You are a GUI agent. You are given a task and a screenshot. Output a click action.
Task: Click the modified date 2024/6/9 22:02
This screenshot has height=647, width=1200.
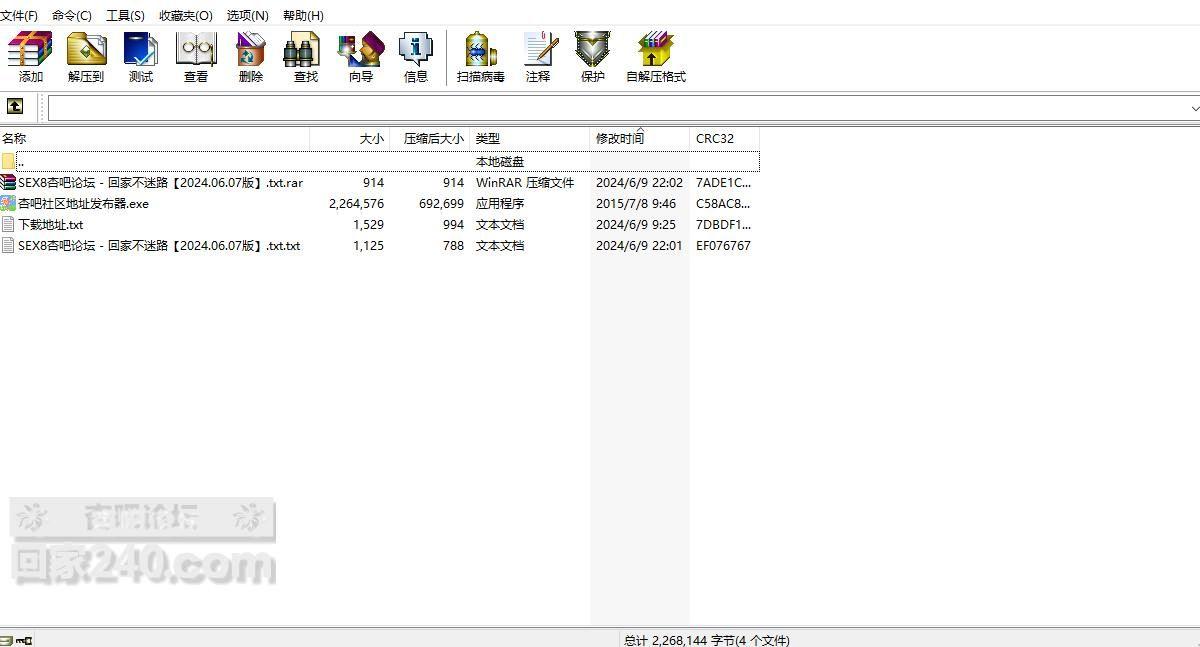[x=640, y=183]
